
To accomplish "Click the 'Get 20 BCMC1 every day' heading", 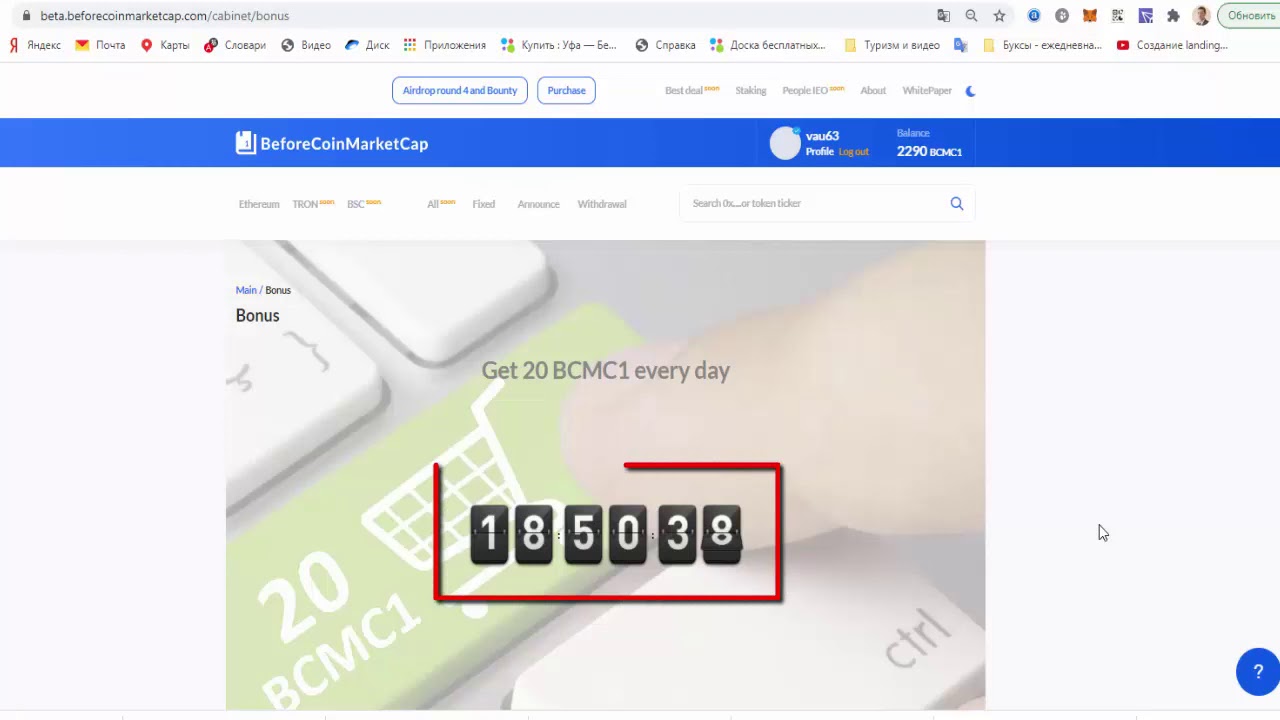I will point(606,370).
